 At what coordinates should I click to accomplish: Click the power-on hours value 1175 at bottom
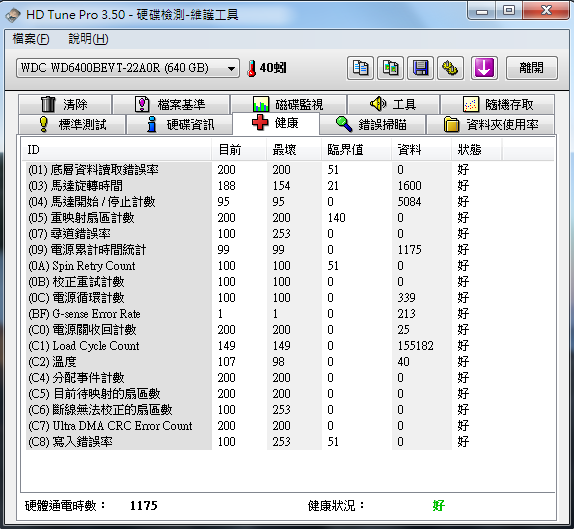[144, 506]
